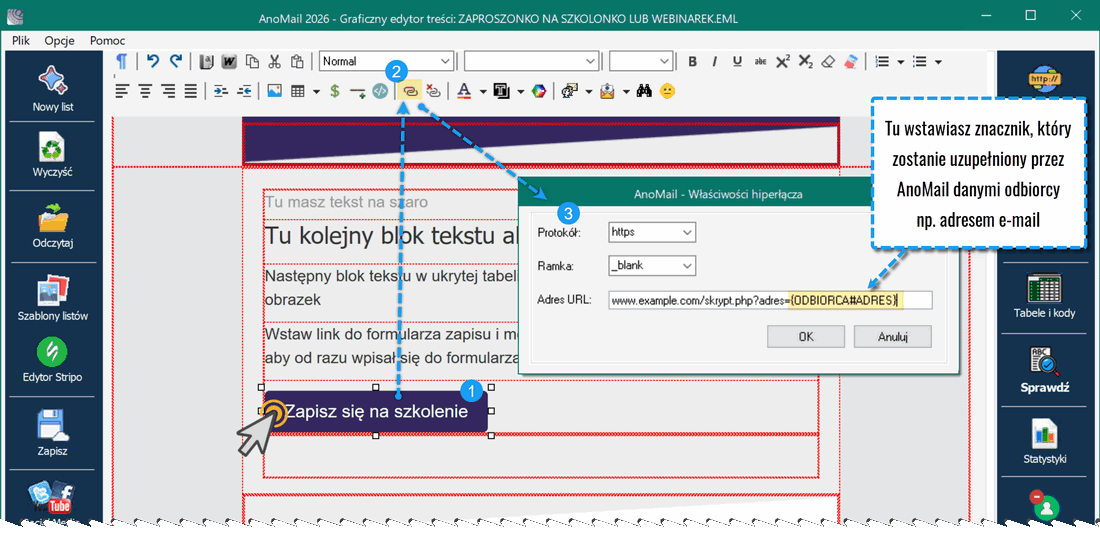Click the Adres URL input field
Image resolution: width=1100 pixels, height=542 pixels.
pos(770,300)
